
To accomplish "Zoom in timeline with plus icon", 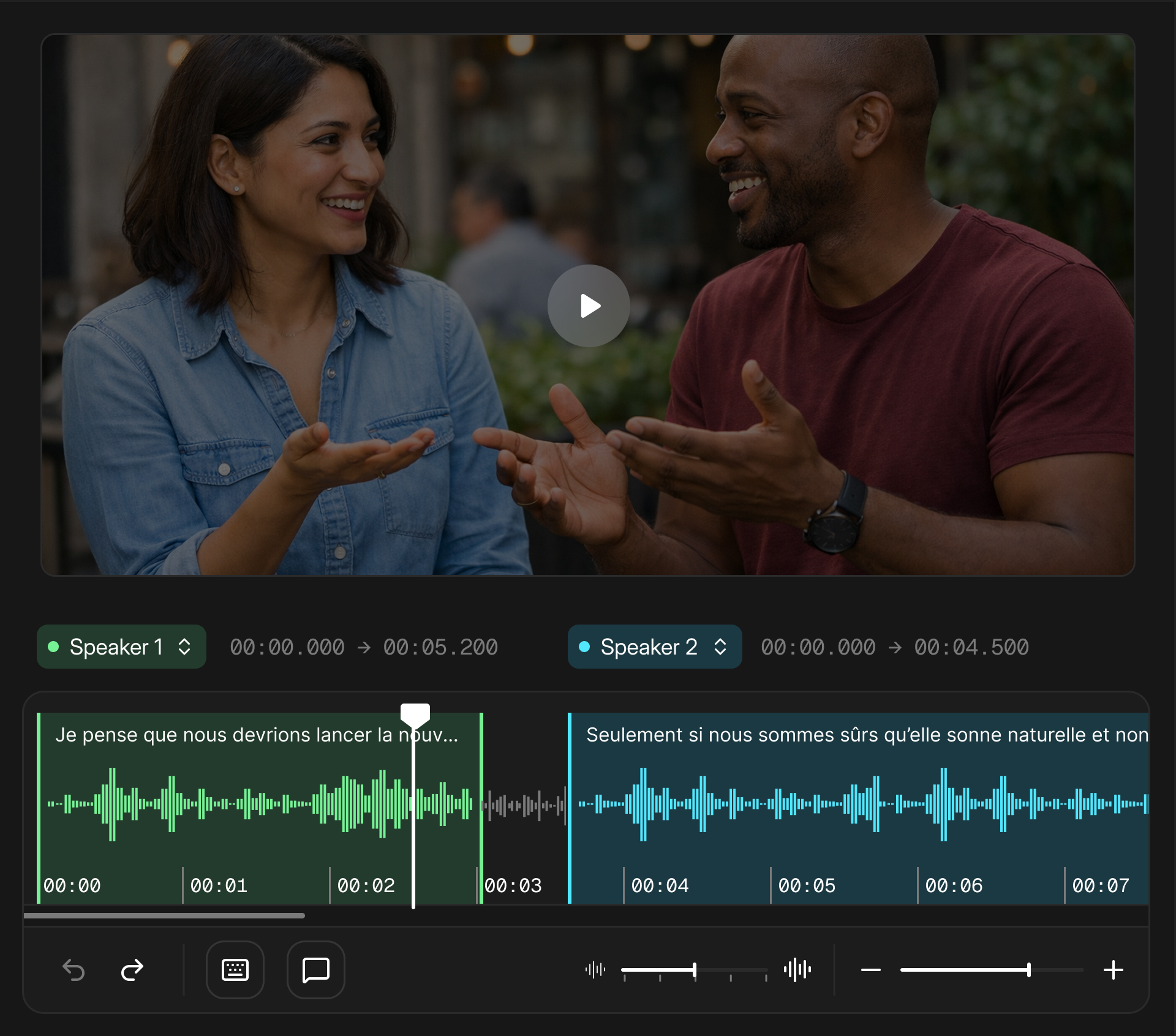I will 1113,970.
